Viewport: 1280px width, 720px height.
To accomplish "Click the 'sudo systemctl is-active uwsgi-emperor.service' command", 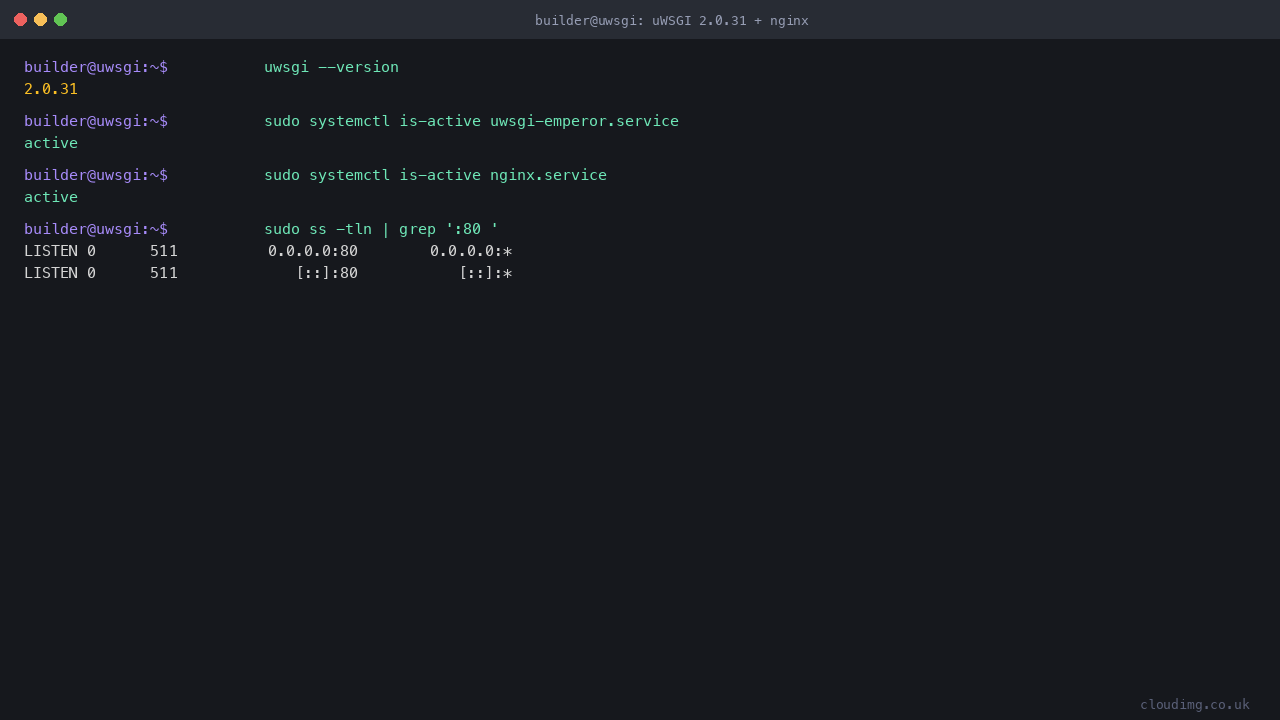I will (471, 121).
